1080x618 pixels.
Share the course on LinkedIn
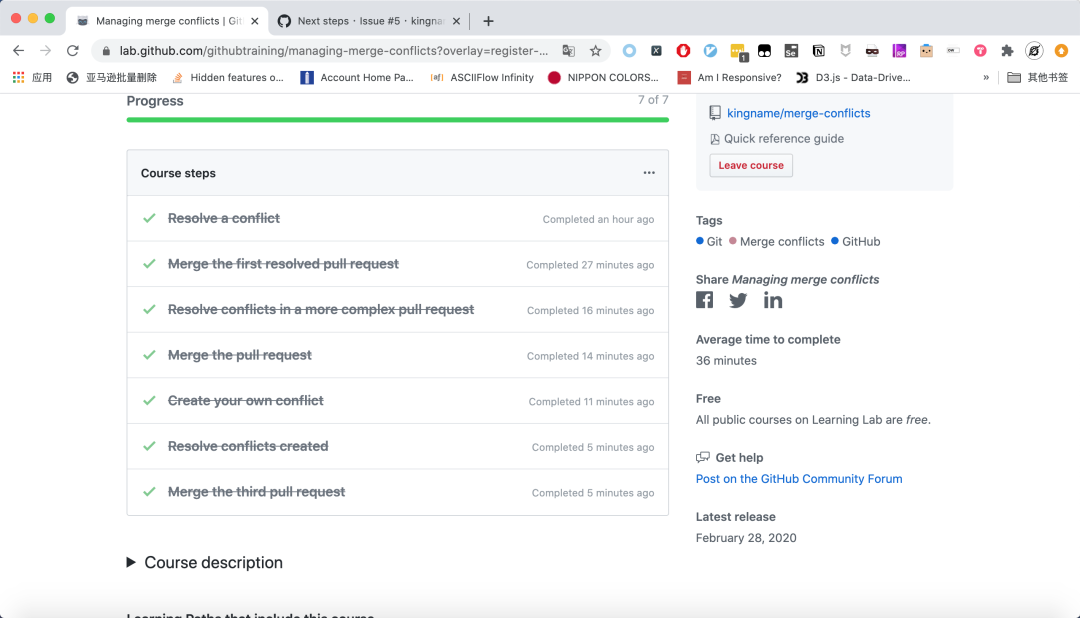pos(773,300)
